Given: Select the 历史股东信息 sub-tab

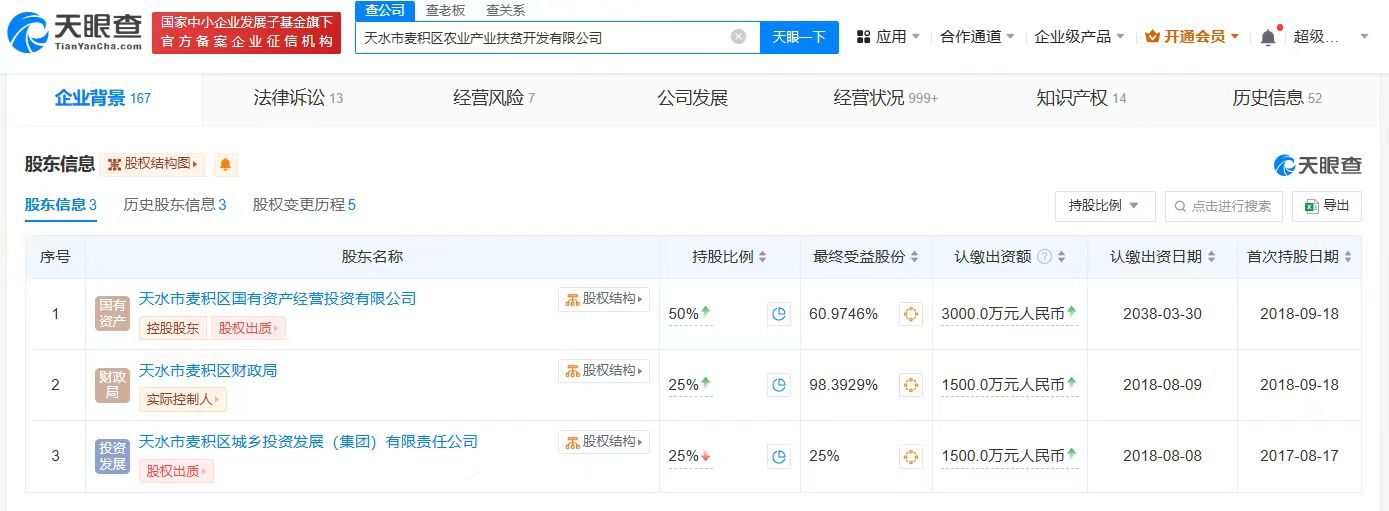Looking at the screenshot, I should (x=175, y=205).
